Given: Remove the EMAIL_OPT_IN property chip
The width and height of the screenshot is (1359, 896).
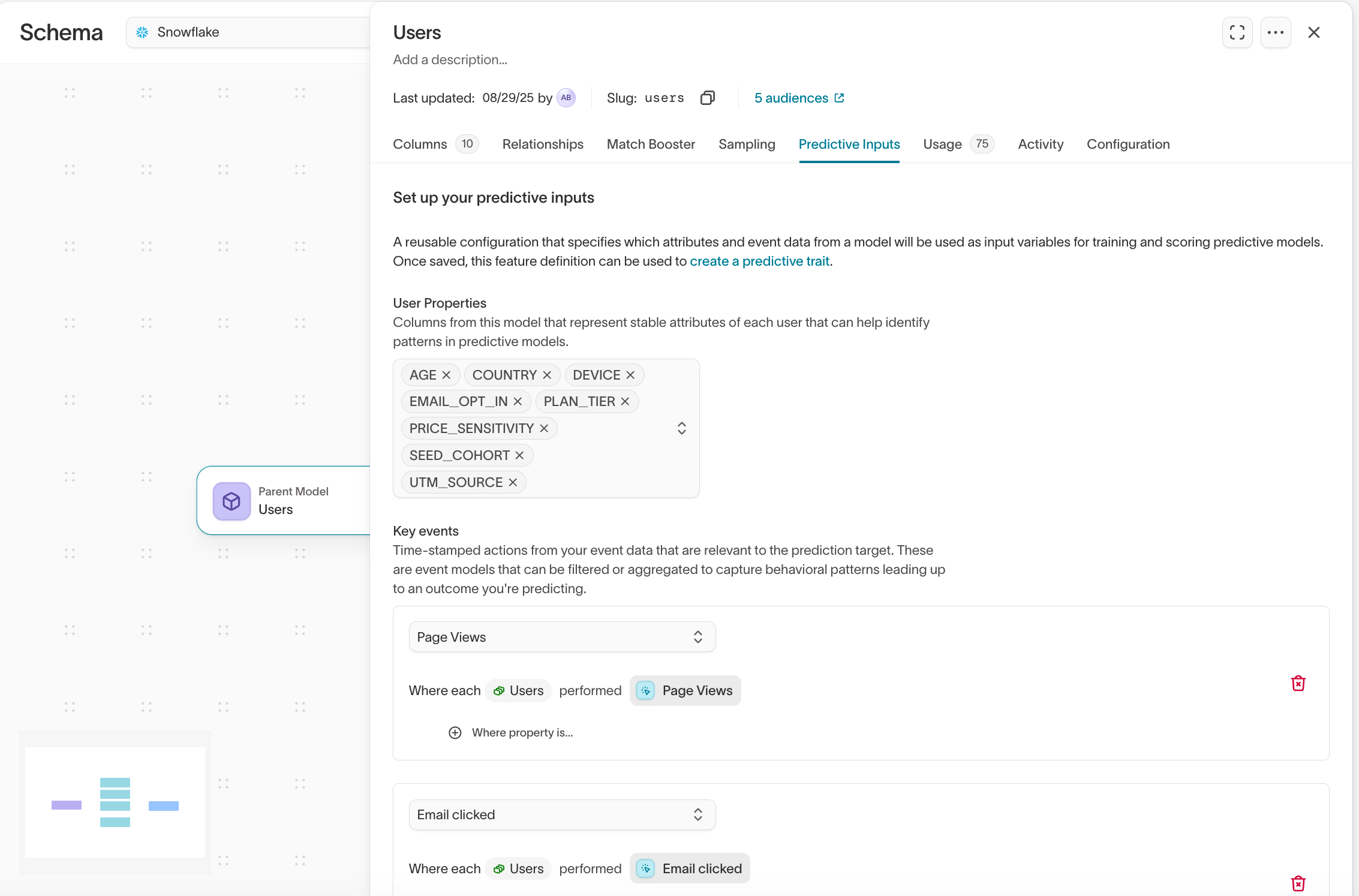Looking at the screenshot, I should [518, 401].
